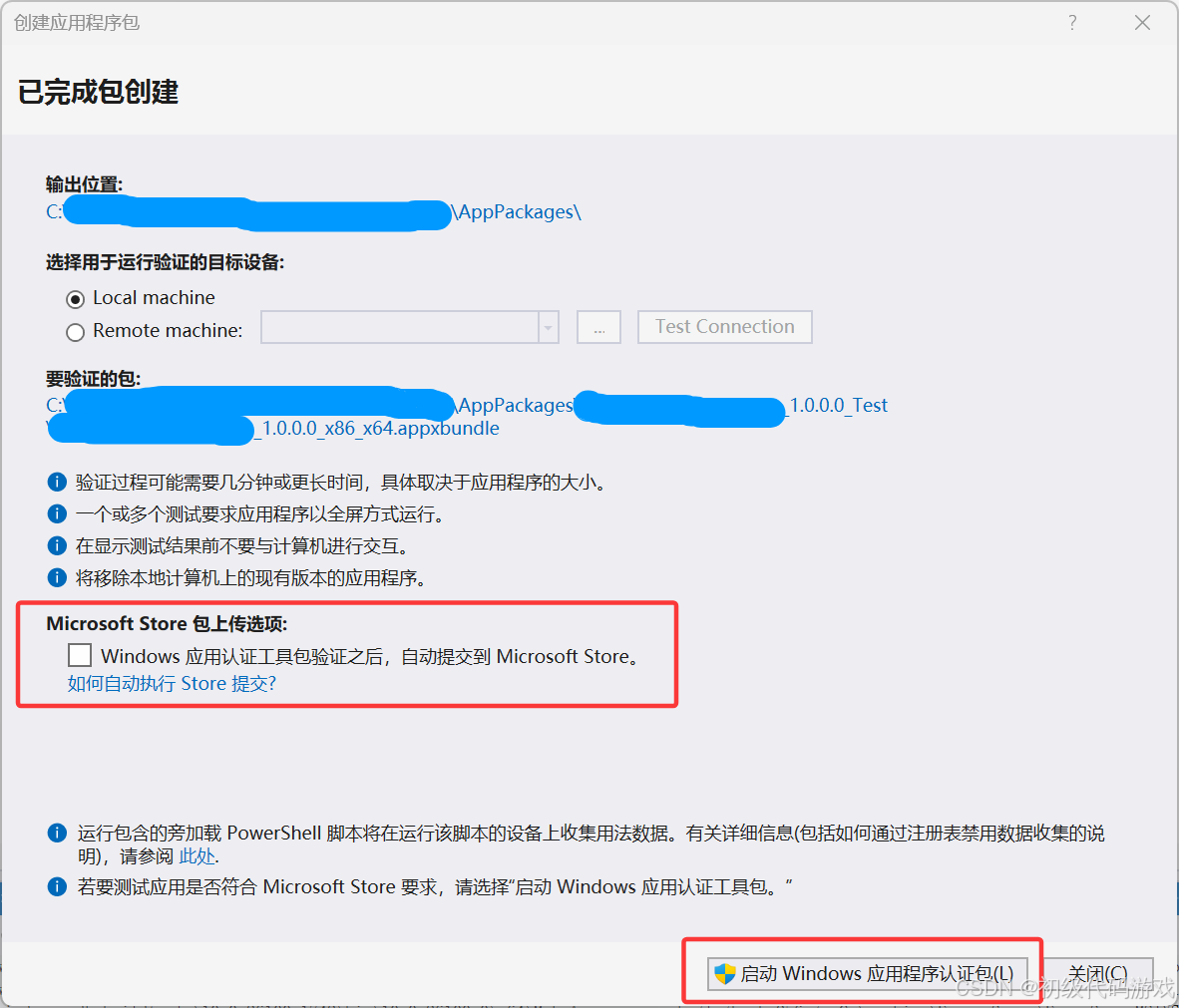Click the info icon beside 验证过程可能需要几分钟
Screen dimensions: 1179x1008
point(57,482)
